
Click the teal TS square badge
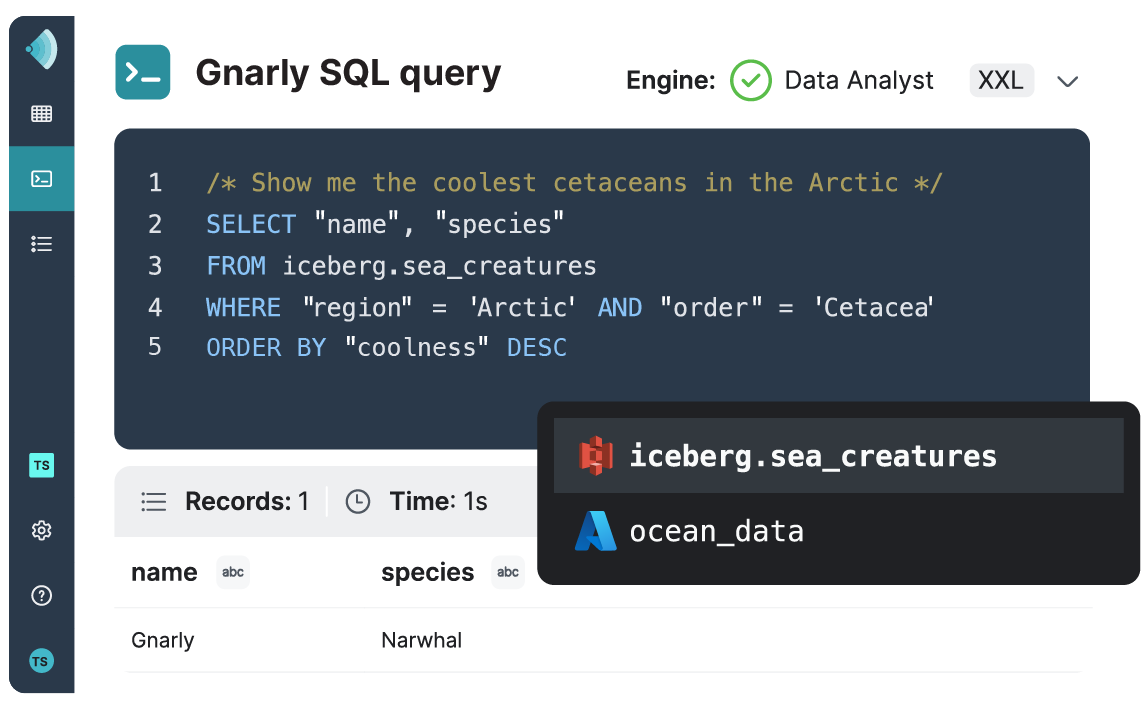click(x=42, y=465)
